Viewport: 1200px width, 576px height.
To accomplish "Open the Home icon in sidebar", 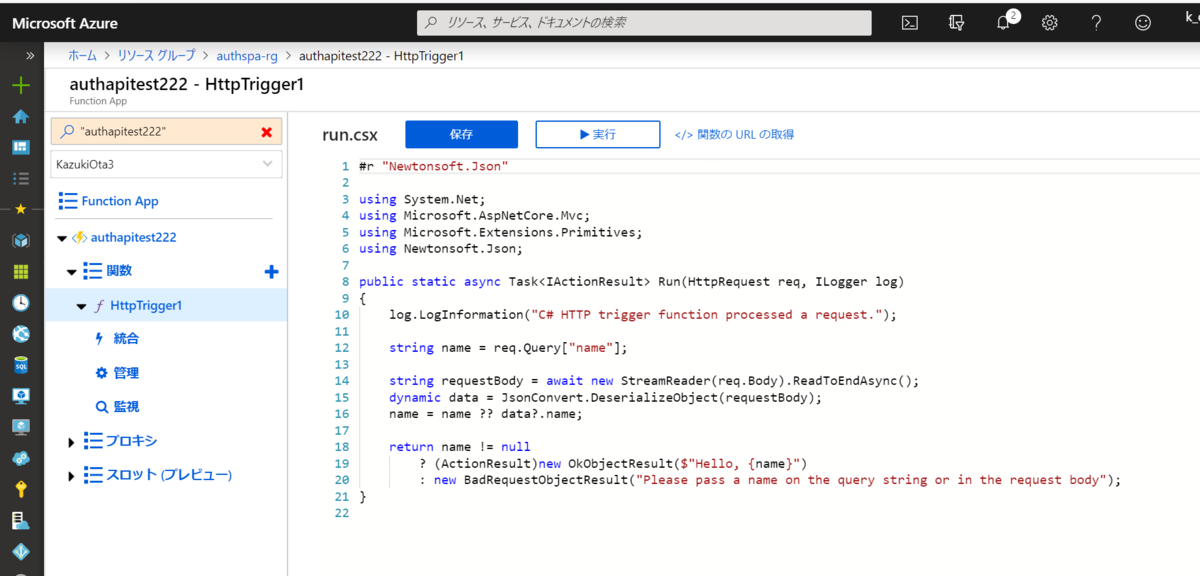I will (20, 116).
